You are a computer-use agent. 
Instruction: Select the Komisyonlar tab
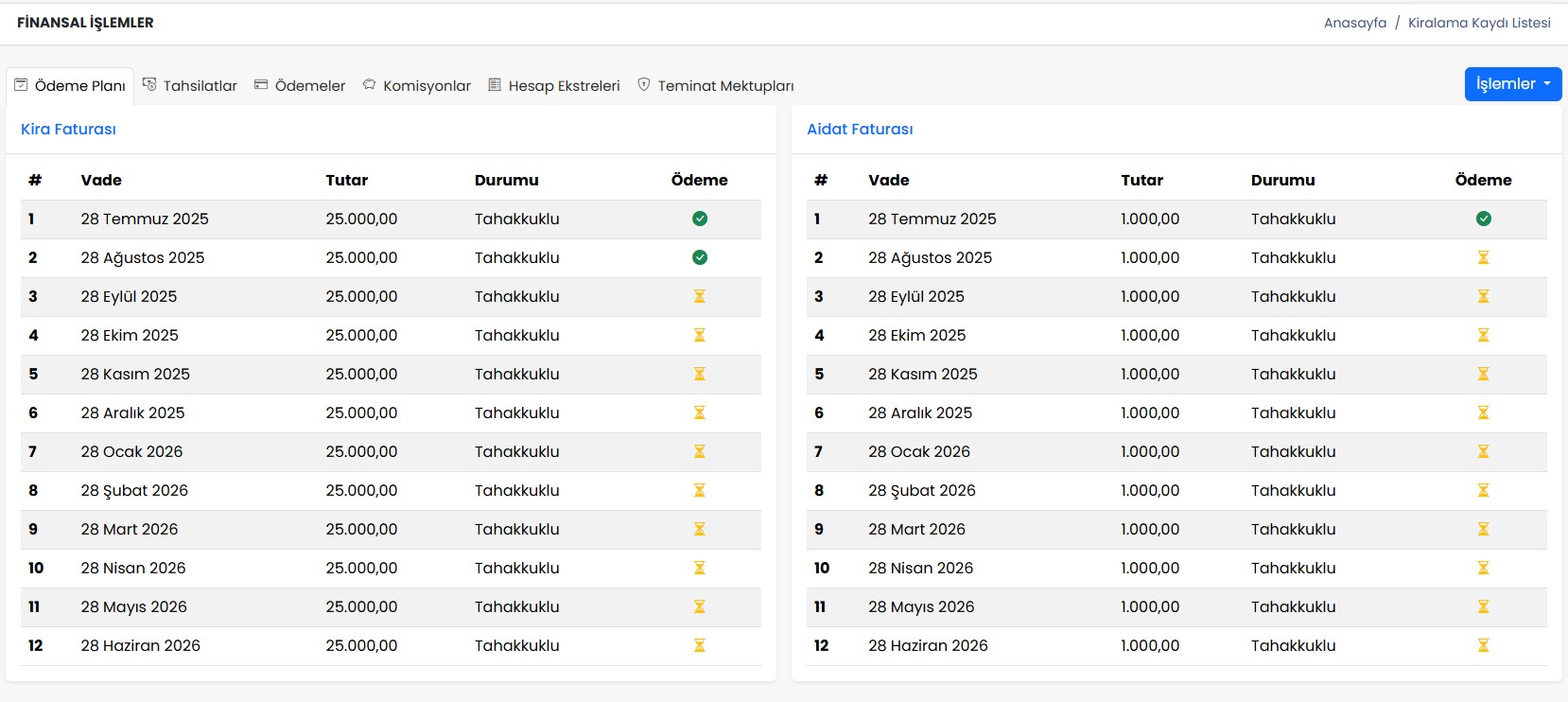[x=417, y=86]
